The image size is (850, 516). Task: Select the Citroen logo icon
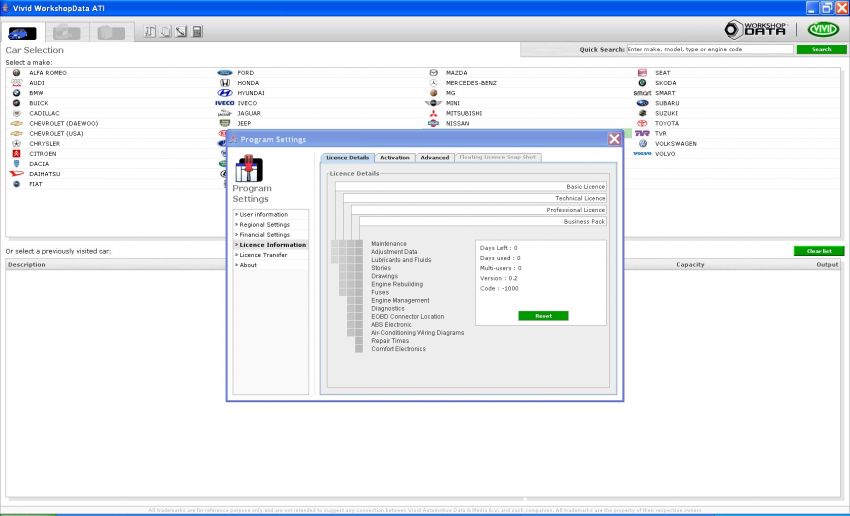pos(16,154)
